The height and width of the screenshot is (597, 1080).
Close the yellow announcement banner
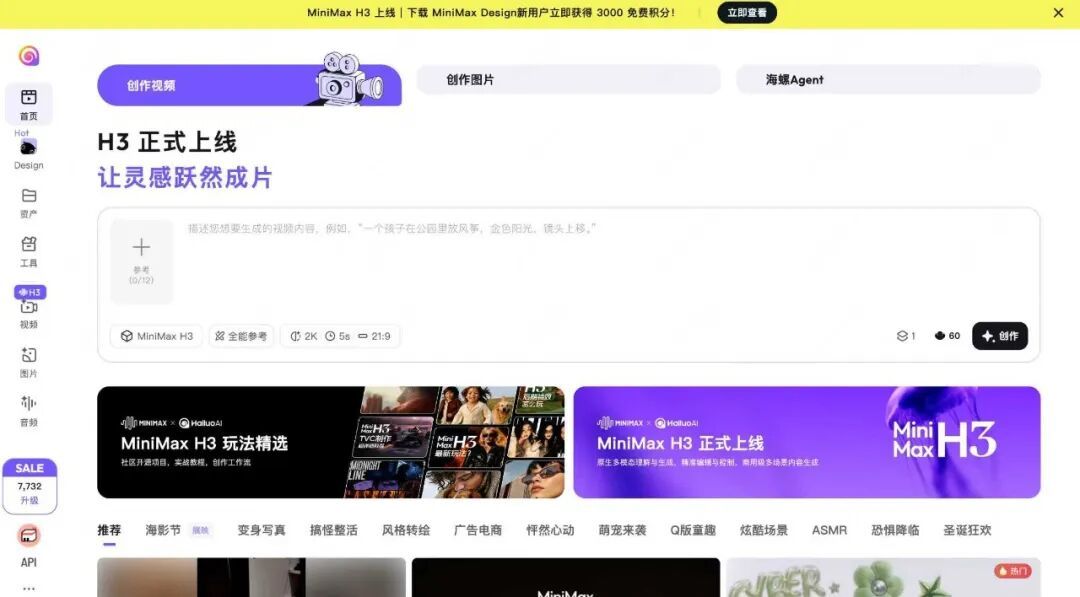coord(1058,12)
